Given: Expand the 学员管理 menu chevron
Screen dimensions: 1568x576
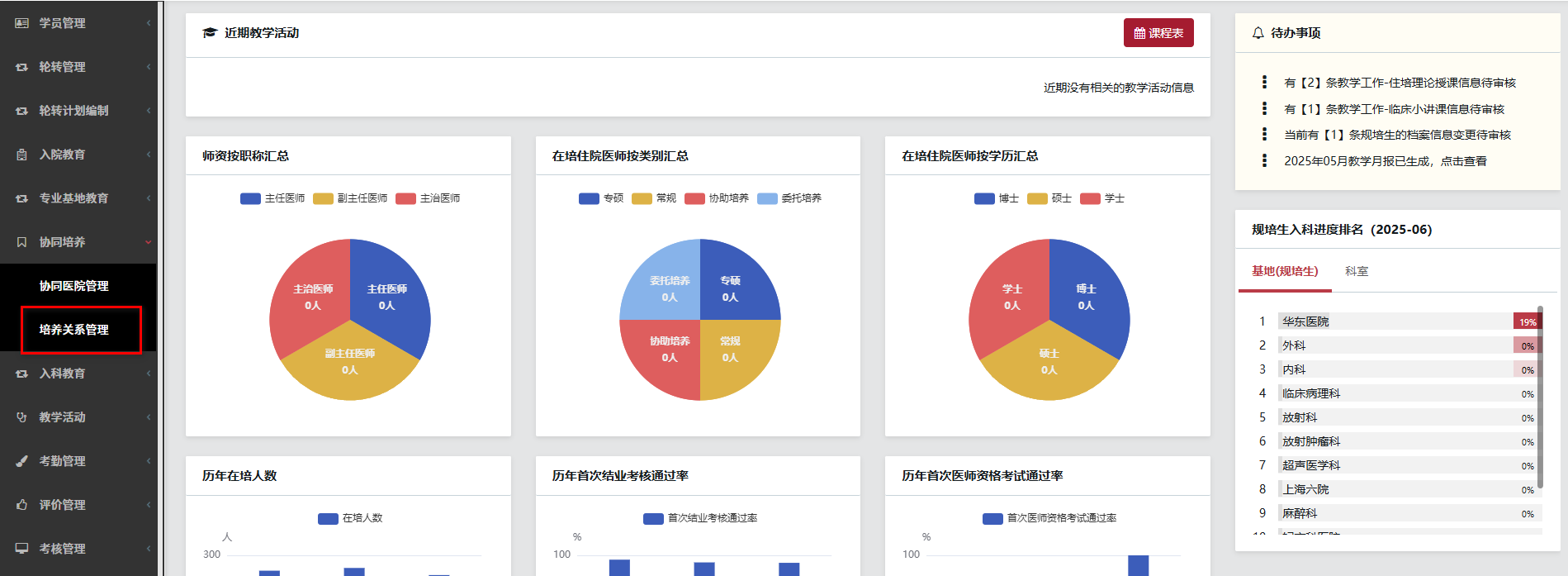Looking at the screenshot, I should (149, 23).
